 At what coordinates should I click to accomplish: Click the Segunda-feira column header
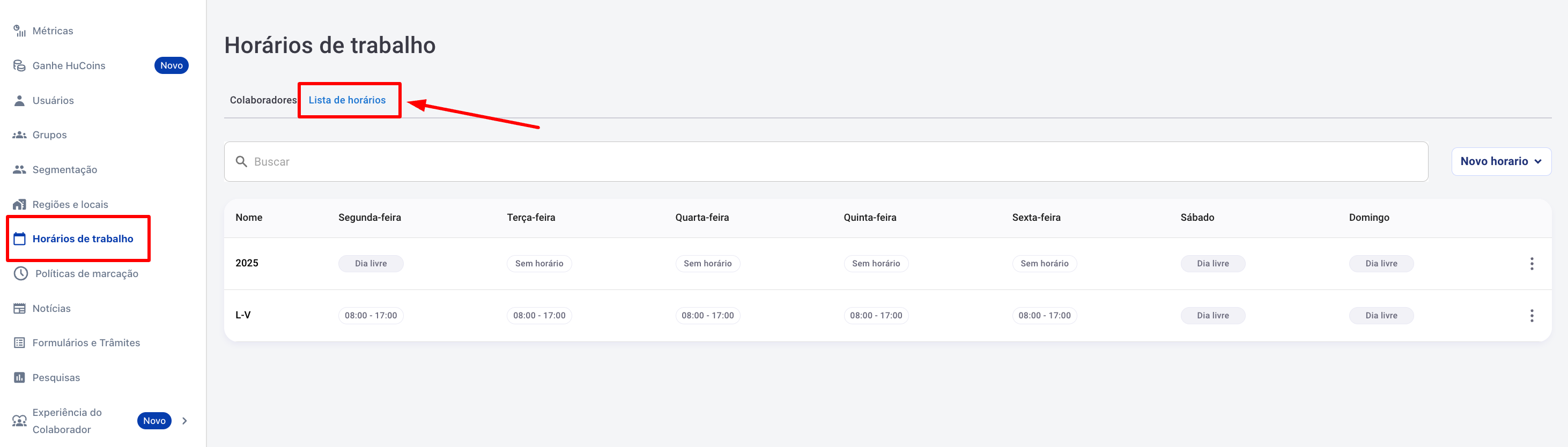(x=369, y=218)
